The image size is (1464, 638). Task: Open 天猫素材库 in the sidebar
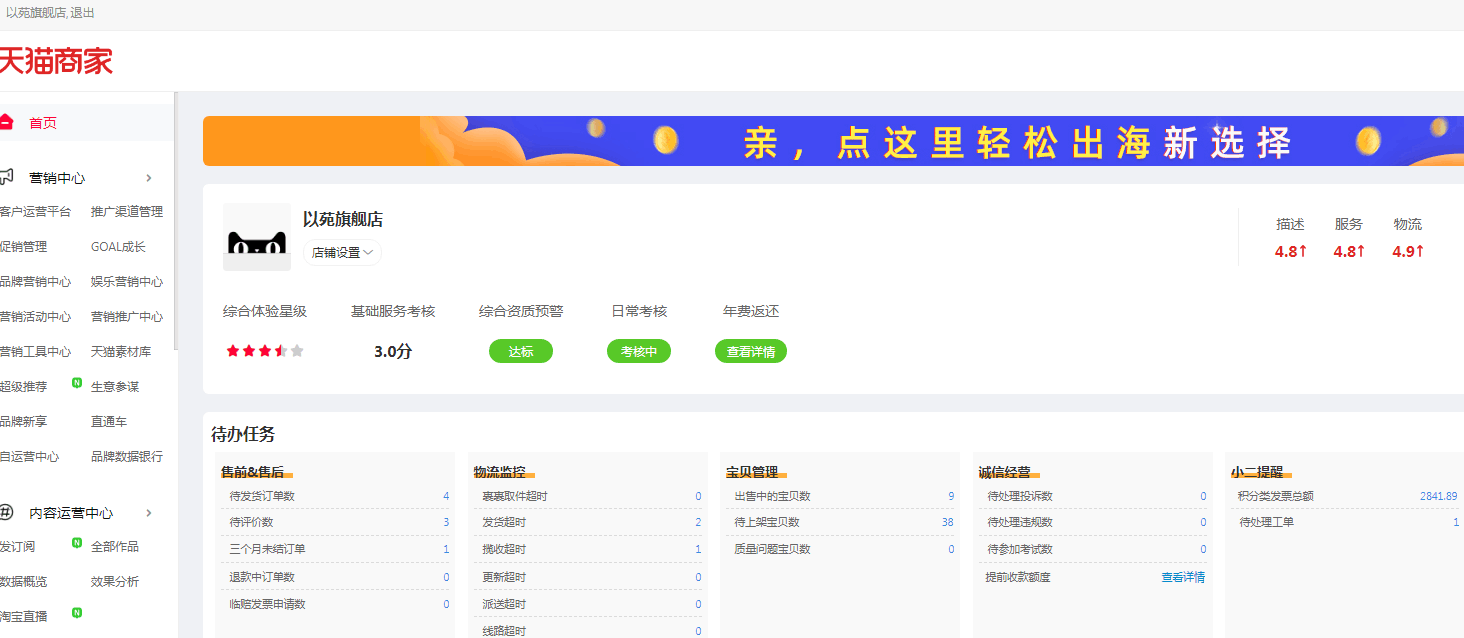pos(121,352)
